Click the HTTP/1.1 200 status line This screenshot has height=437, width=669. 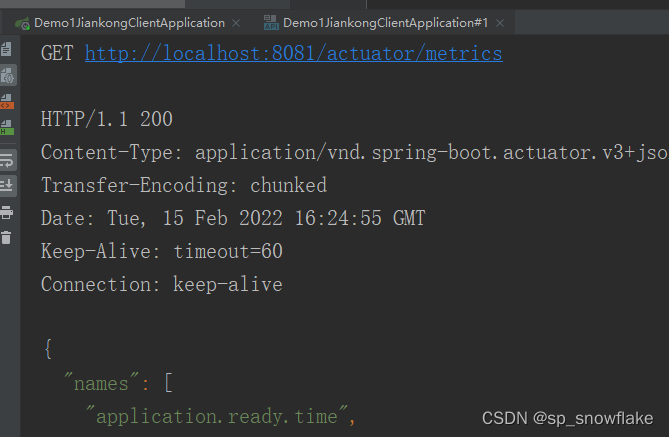(107, 119)
